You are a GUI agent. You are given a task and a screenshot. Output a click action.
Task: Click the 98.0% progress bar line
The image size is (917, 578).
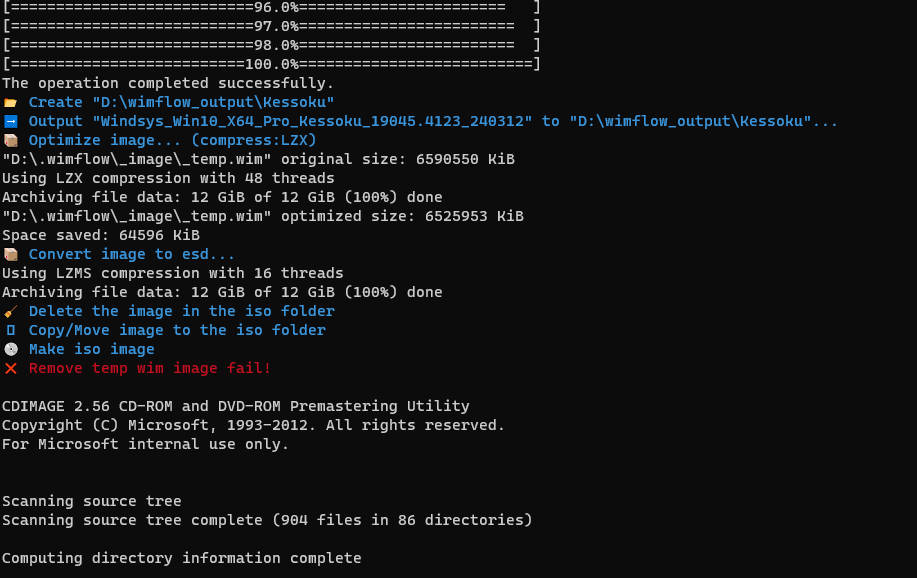click(271, 45)
